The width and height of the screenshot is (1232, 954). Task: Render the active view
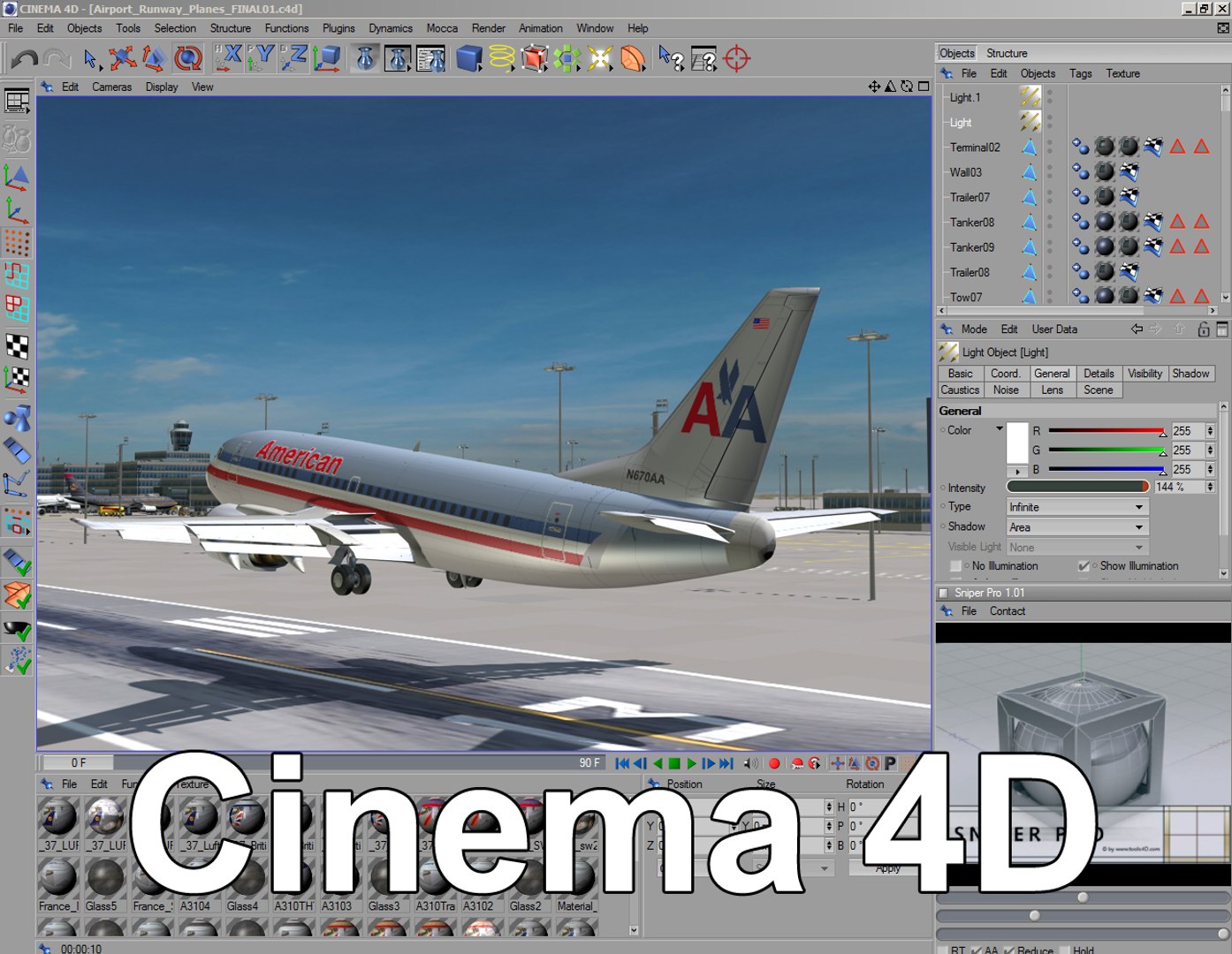[366, 58]
